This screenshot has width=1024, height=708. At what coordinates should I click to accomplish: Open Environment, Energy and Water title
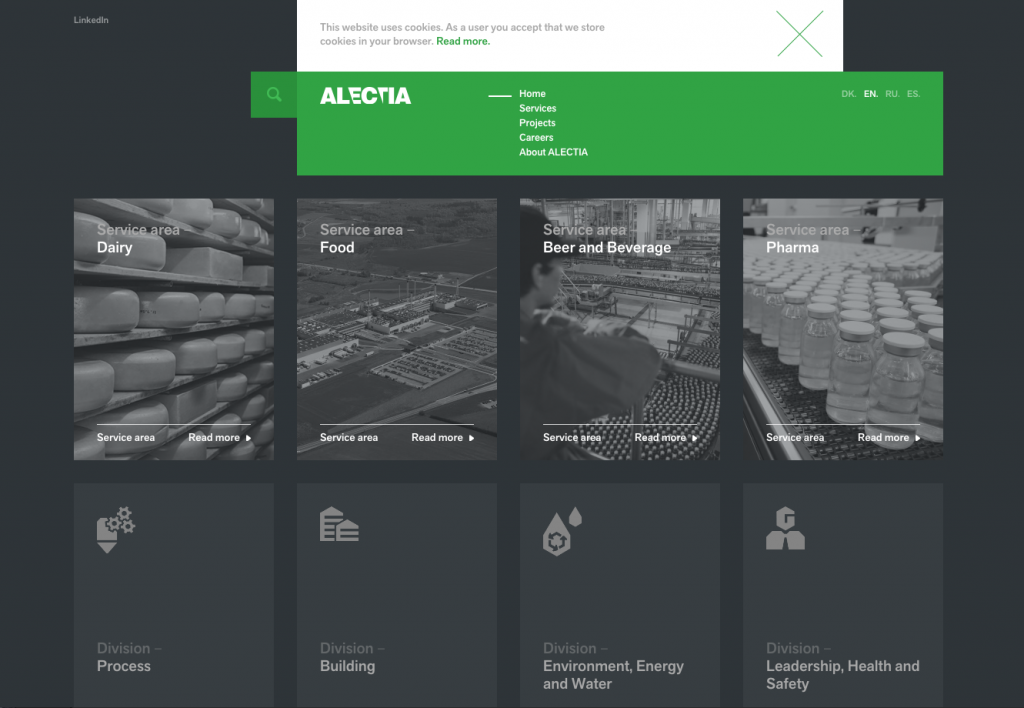click(613, 675)
